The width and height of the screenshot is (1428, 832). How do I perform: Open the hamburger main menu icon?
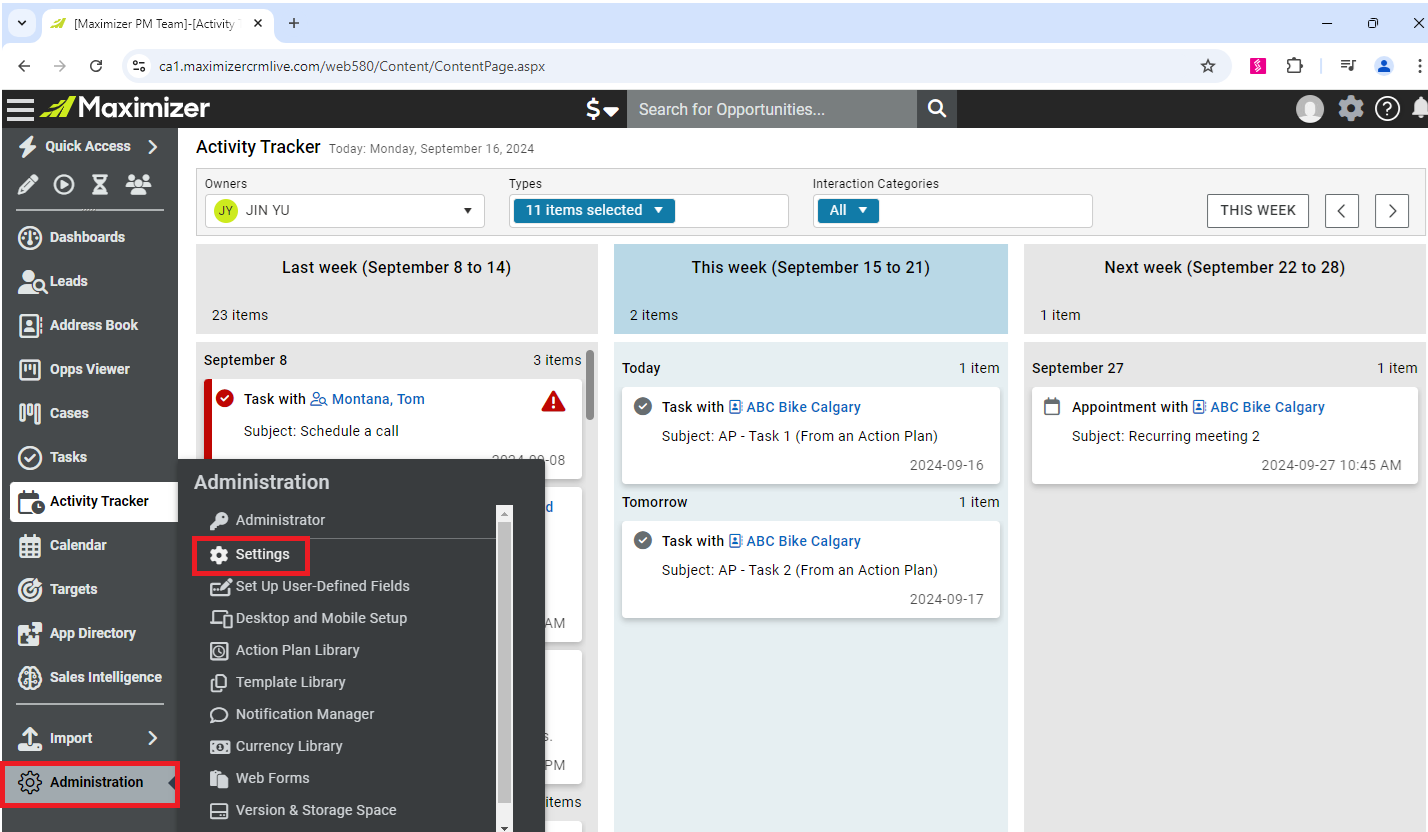(x=20, y=109)
